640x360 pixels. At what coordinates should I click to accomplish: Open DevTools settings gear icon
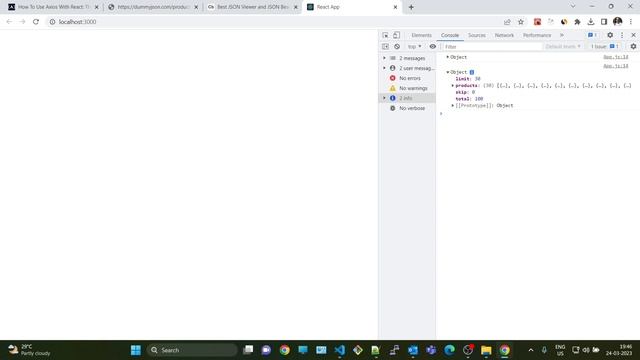pos(610,35)
